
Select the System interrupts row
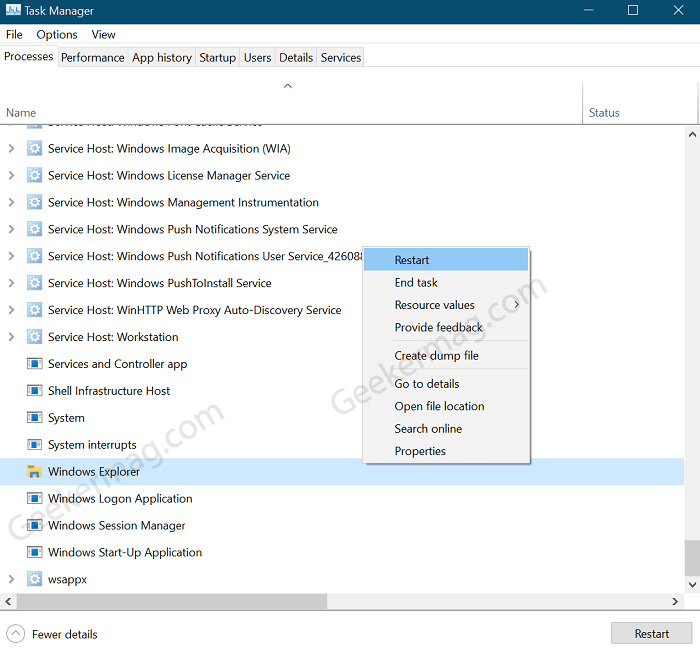342,445
